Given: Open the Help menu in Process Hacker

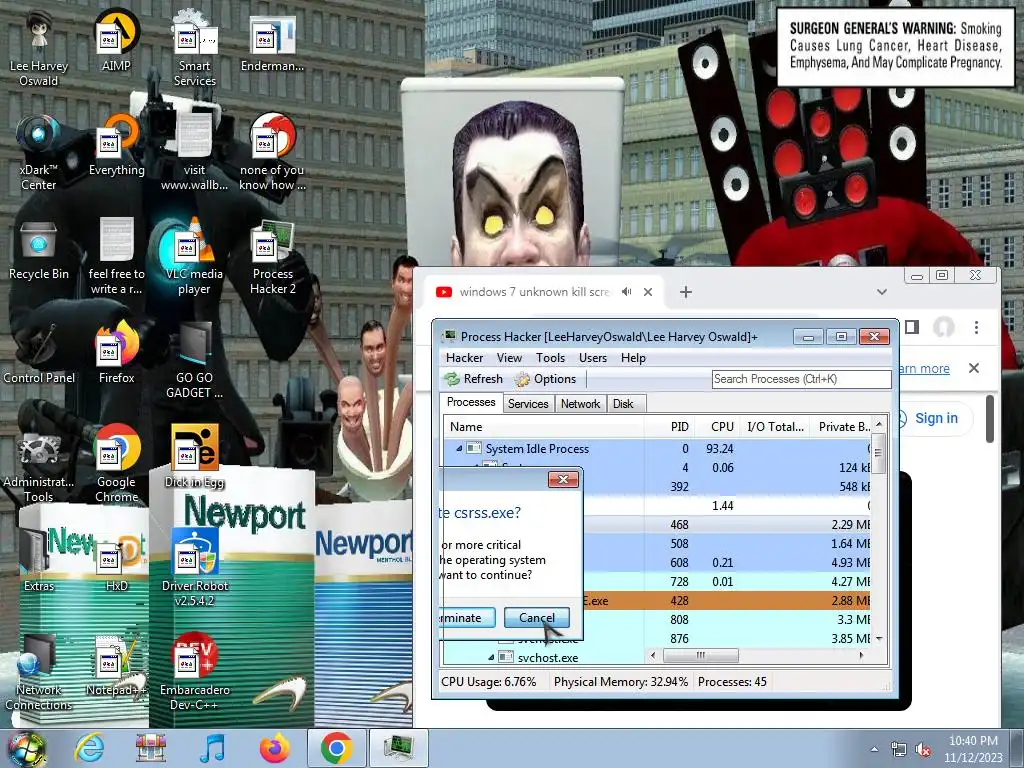Looking at the screenshot, I should pyautogui.click(x=633, y=358).
